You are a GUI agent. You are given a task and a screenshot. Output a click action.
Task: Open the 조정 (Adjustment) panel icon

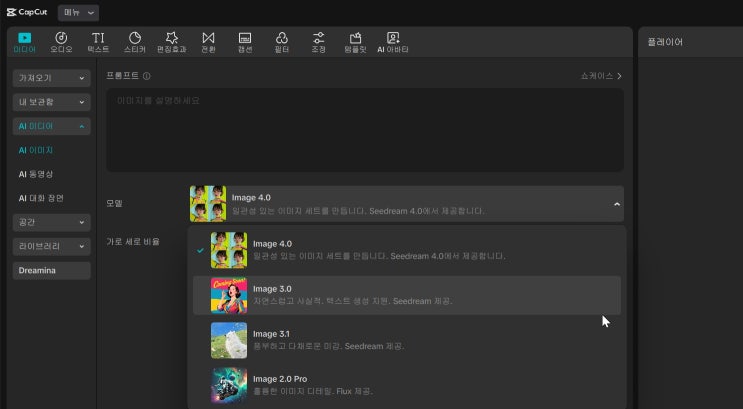click(318, 38)
